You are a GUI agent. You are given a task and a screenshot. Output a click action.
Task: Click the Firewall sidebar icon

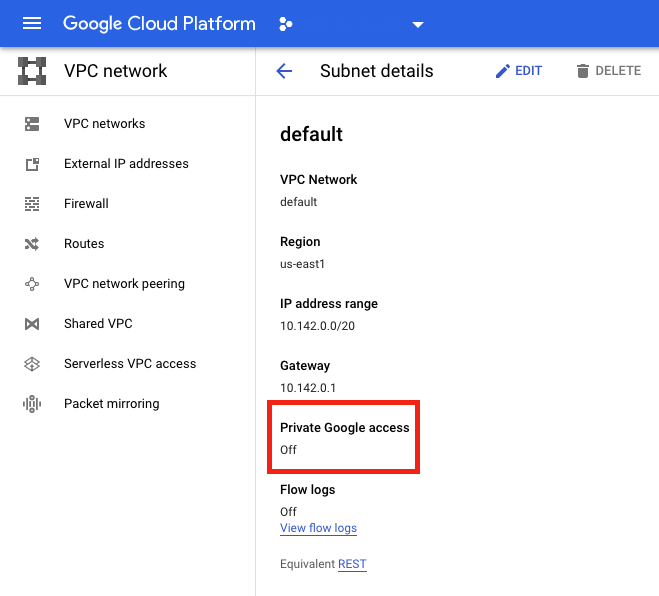(x=32, y=204)
